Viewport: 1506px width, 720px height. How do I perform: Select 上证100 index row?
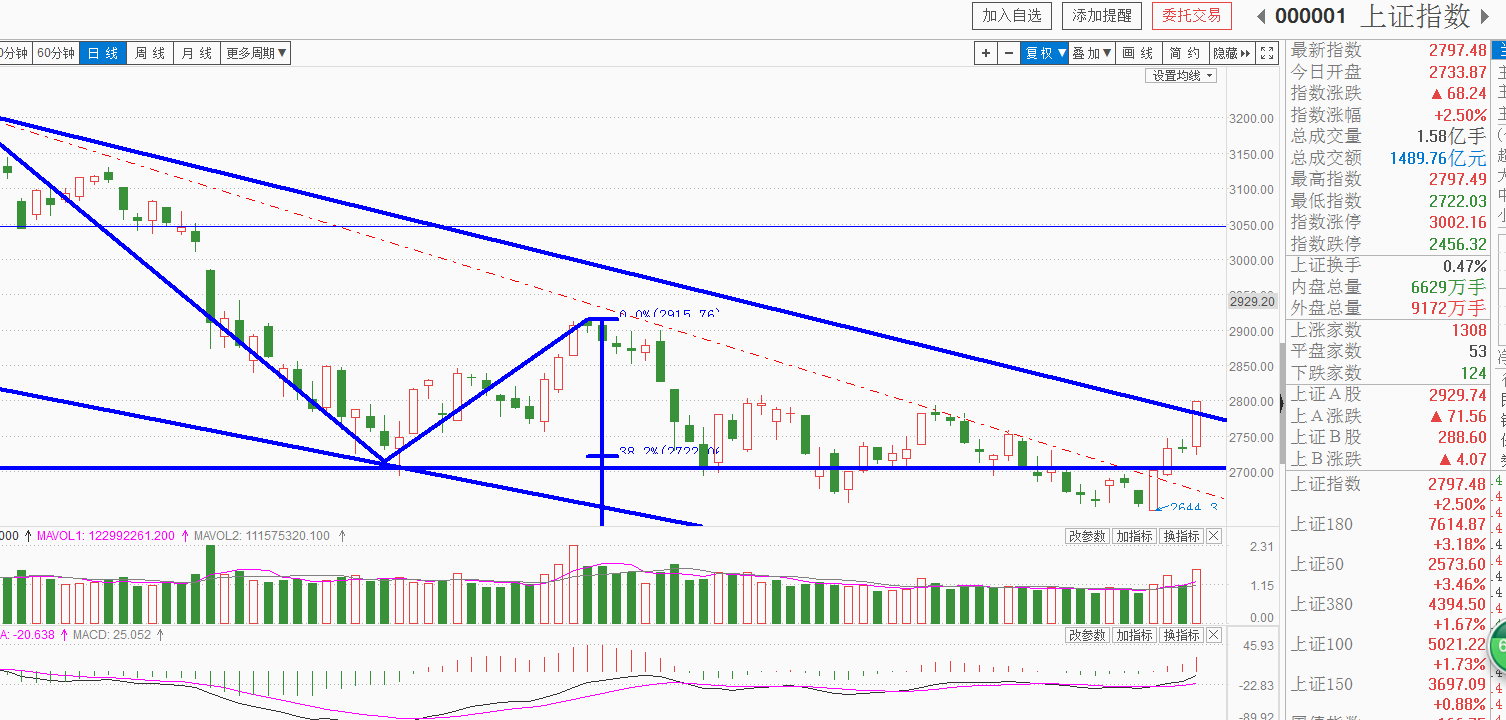[1388, 654]
